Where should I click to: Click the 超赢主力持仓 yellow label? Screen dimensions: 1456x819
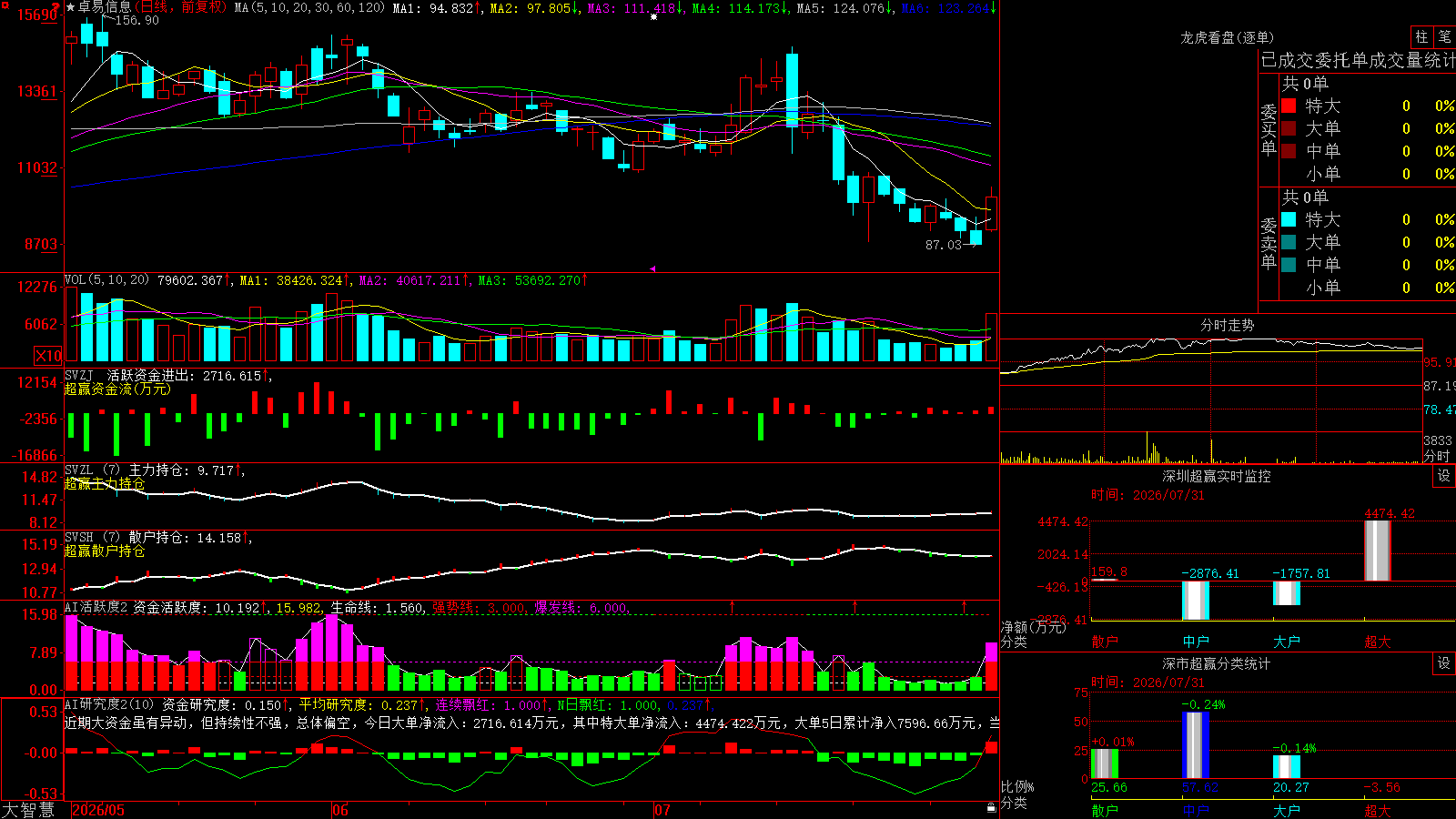pos(105,483)
